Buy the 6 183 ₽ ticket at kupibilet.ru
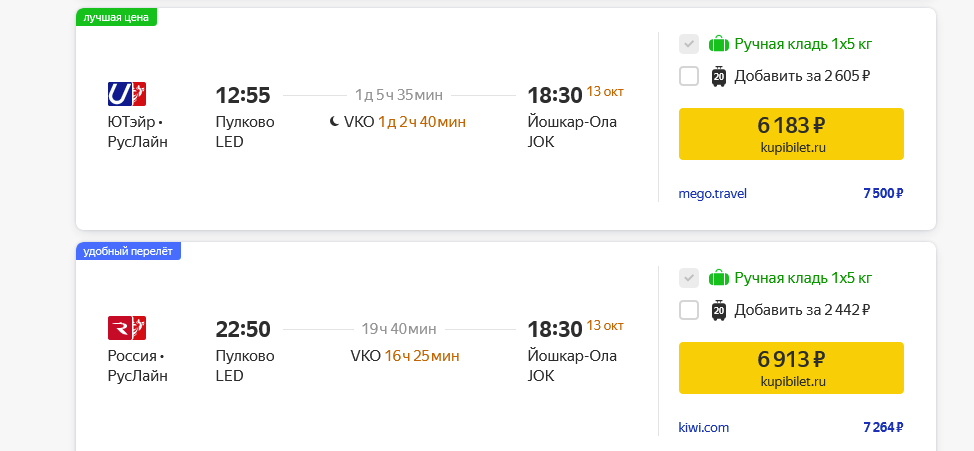Screen dimensions: 974x451 point(791,134)
